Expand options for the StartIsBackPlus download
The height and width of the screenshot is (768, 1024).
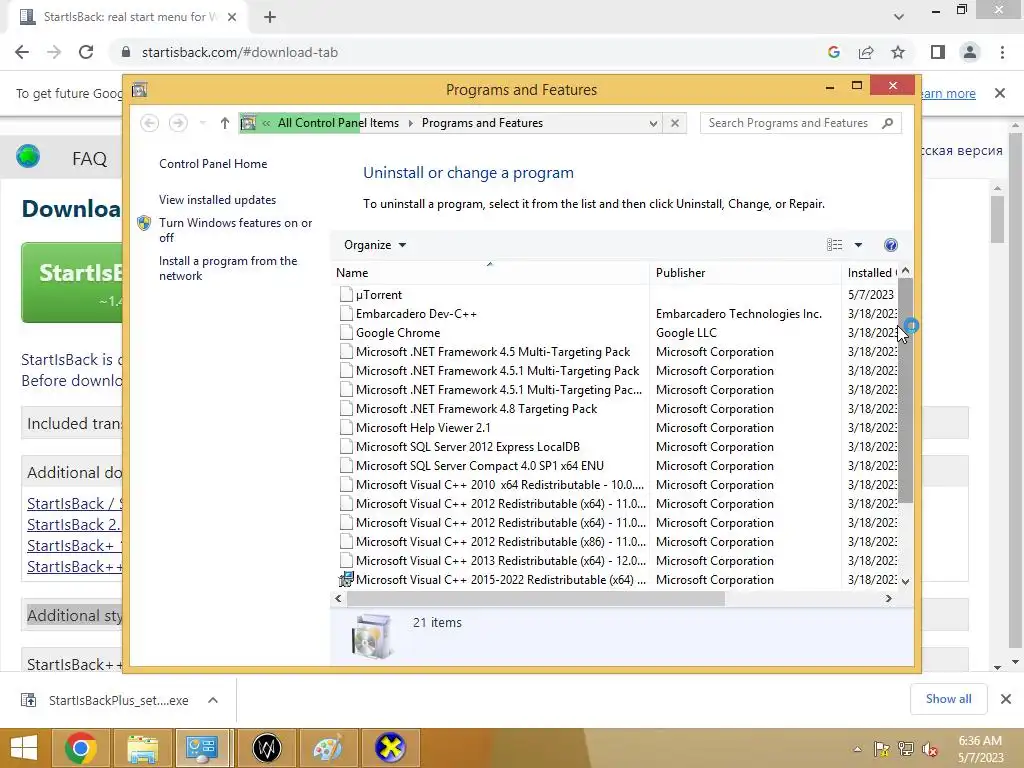click(212, 700)
